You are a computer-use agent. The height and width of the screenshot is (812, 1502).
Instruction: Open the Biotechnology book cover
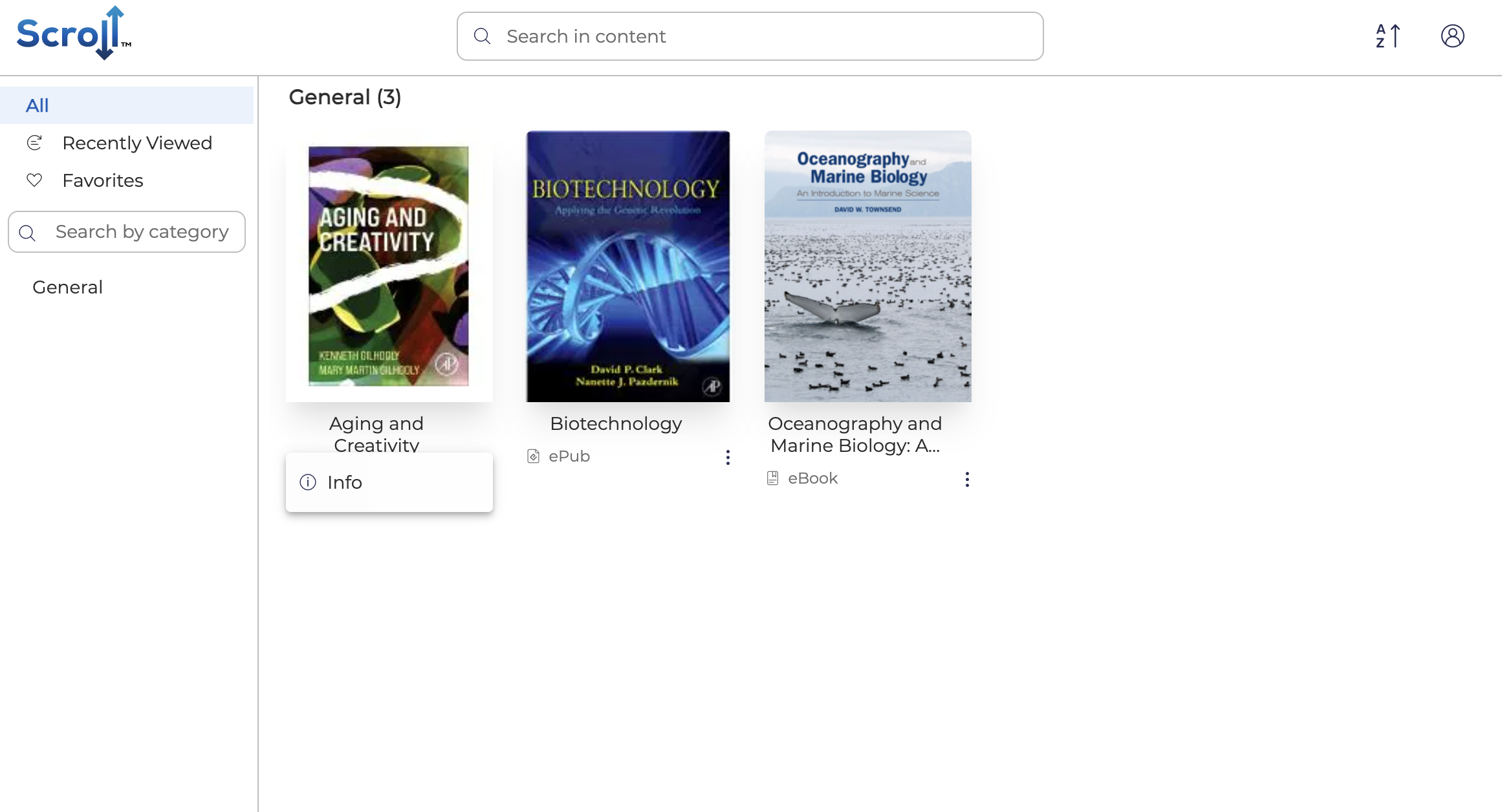(x=628, y=266)
